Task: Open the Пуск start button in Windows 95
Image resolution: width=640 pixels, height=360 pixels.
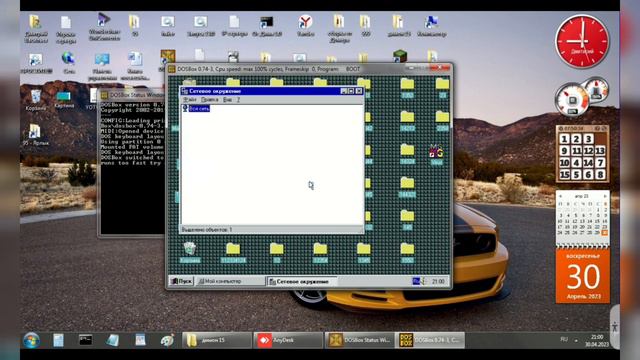Action: click(182, 281)
